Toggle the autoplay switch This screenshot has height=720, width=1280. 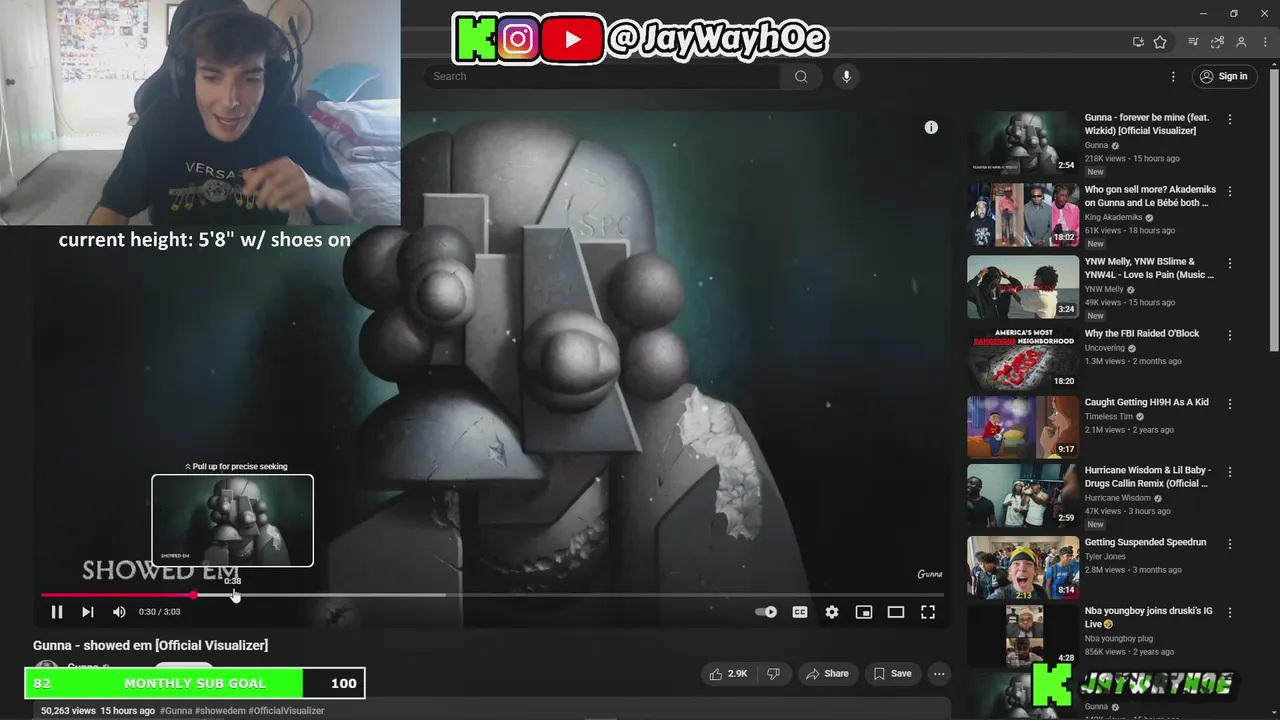tap(766, 612)
